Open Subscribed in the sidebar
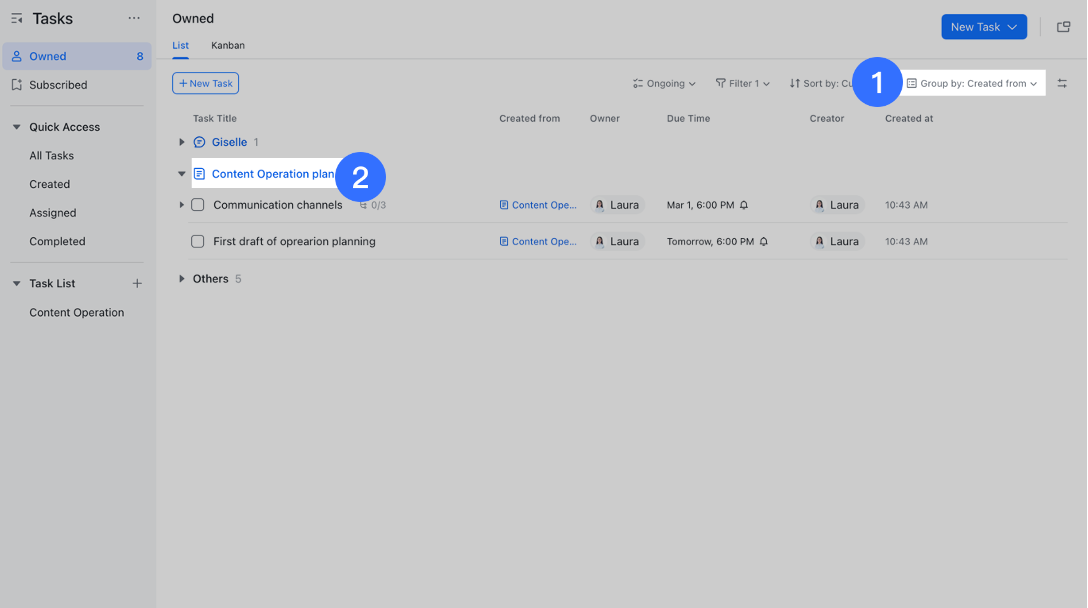The width and height of the screenshot is (1088, 608). [58, 85]
